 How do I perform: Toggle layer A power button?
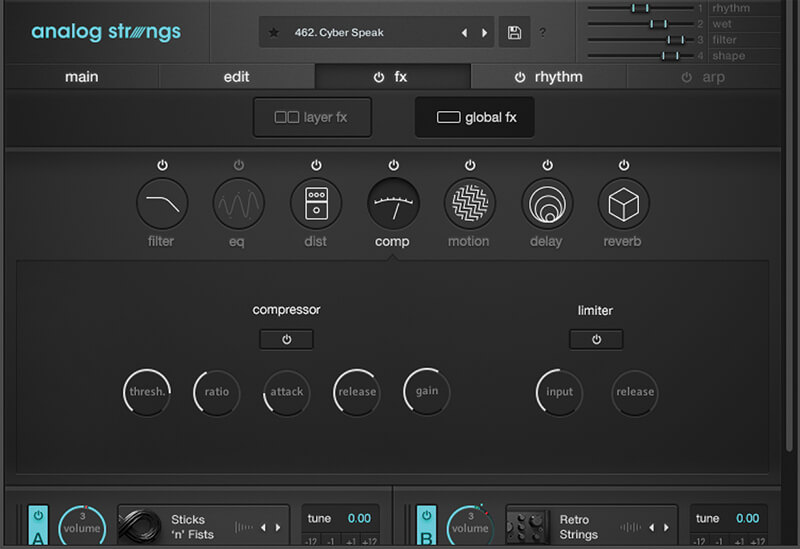(38, 516)
